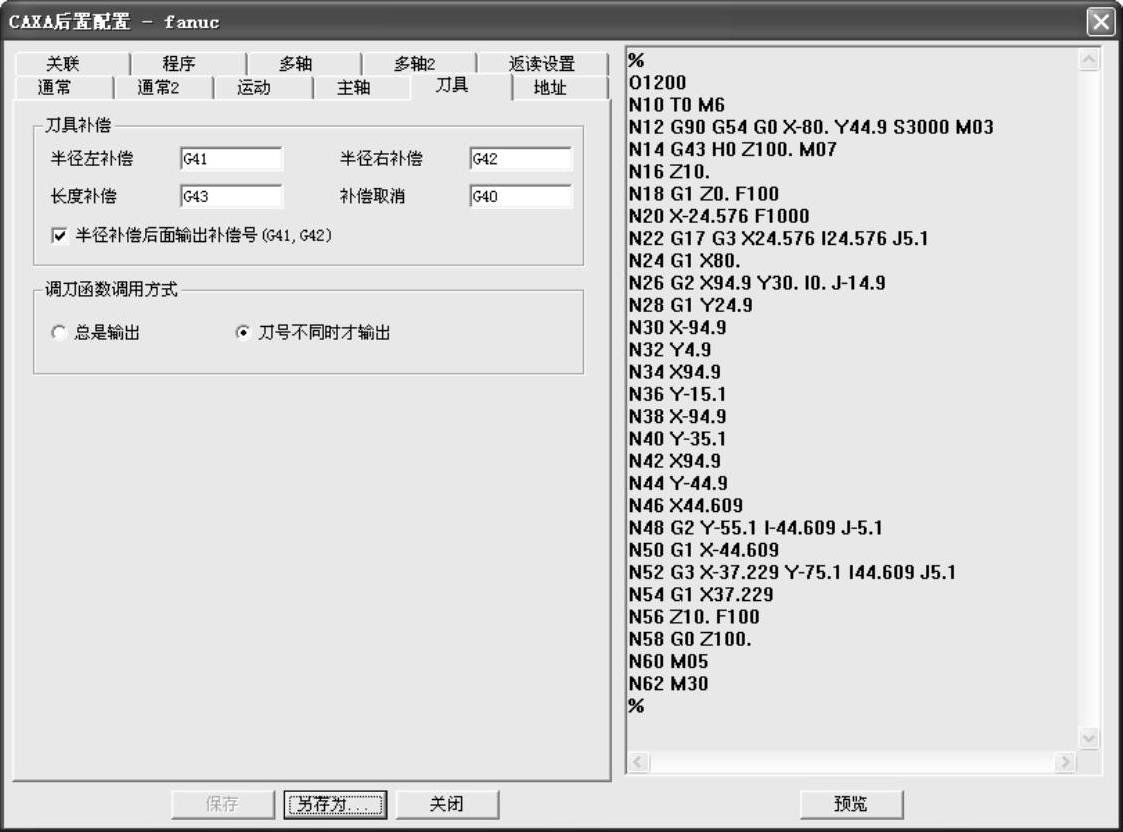The height and width of the screenshot is (832, 1123).
Task: Switch to the 关联 tab
Action: click(63, 65)
